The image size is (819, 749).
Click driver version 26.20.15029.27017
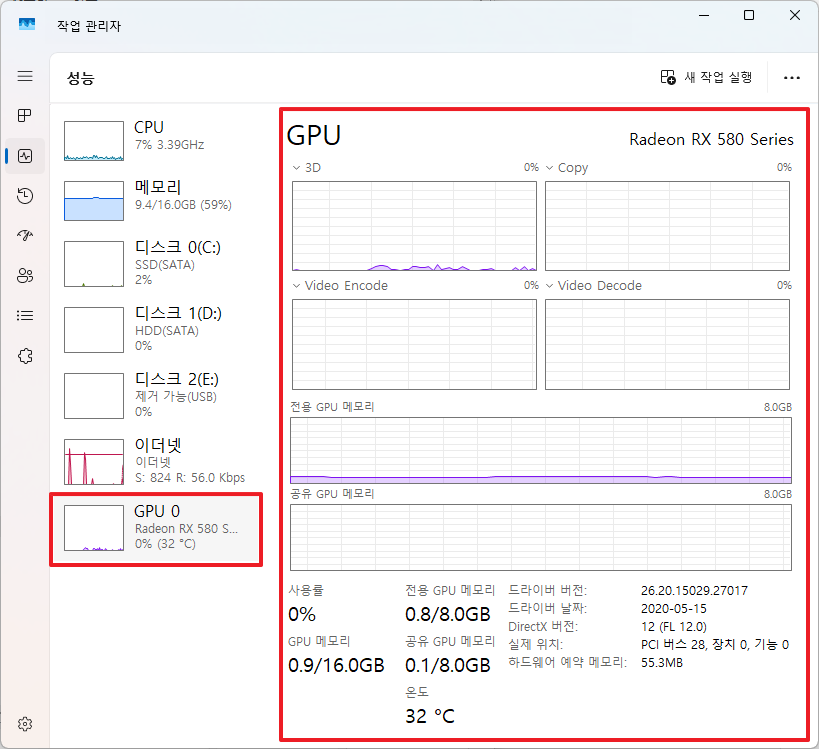694,591
